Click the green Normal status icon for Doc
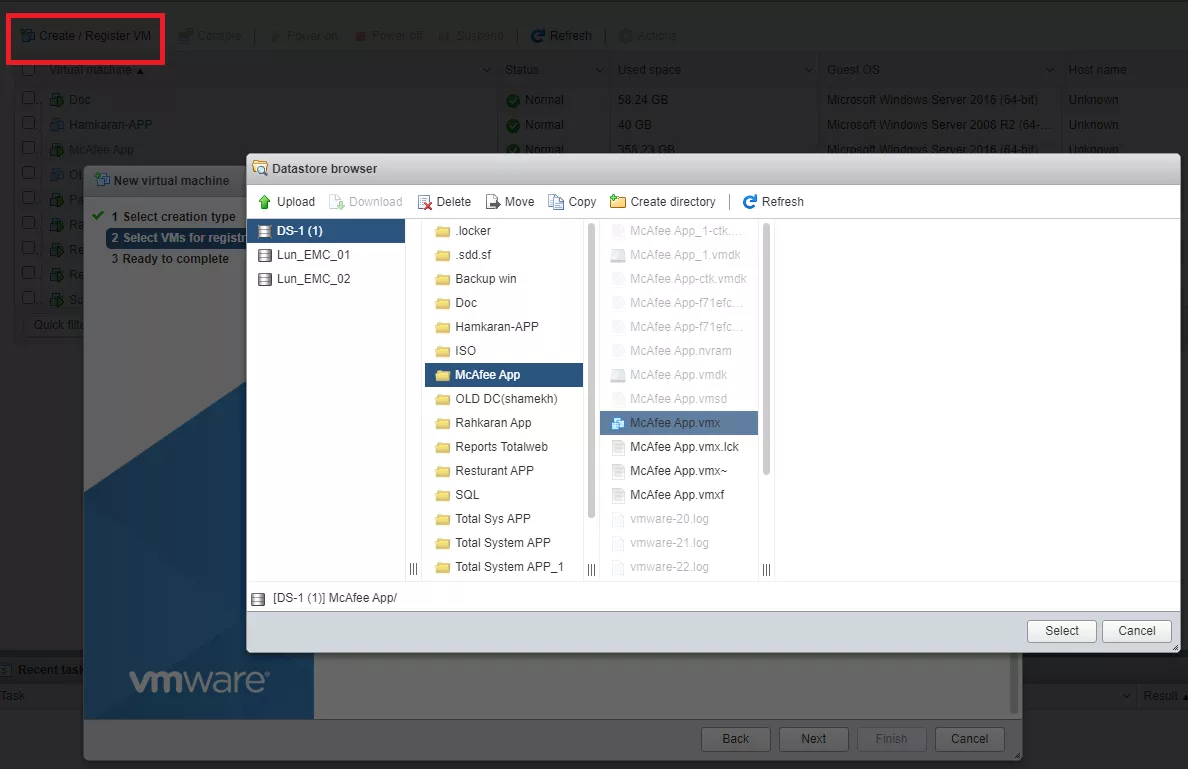1188x769 pixels. (513, 101)
